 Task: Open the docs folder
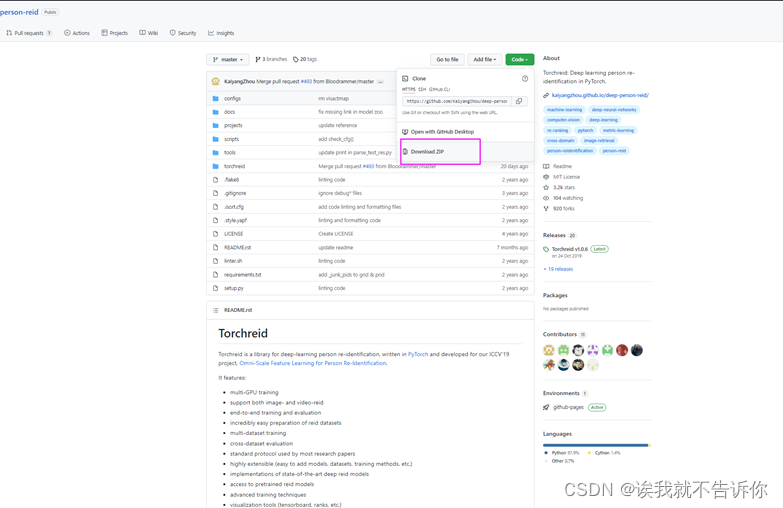point(229,112)
